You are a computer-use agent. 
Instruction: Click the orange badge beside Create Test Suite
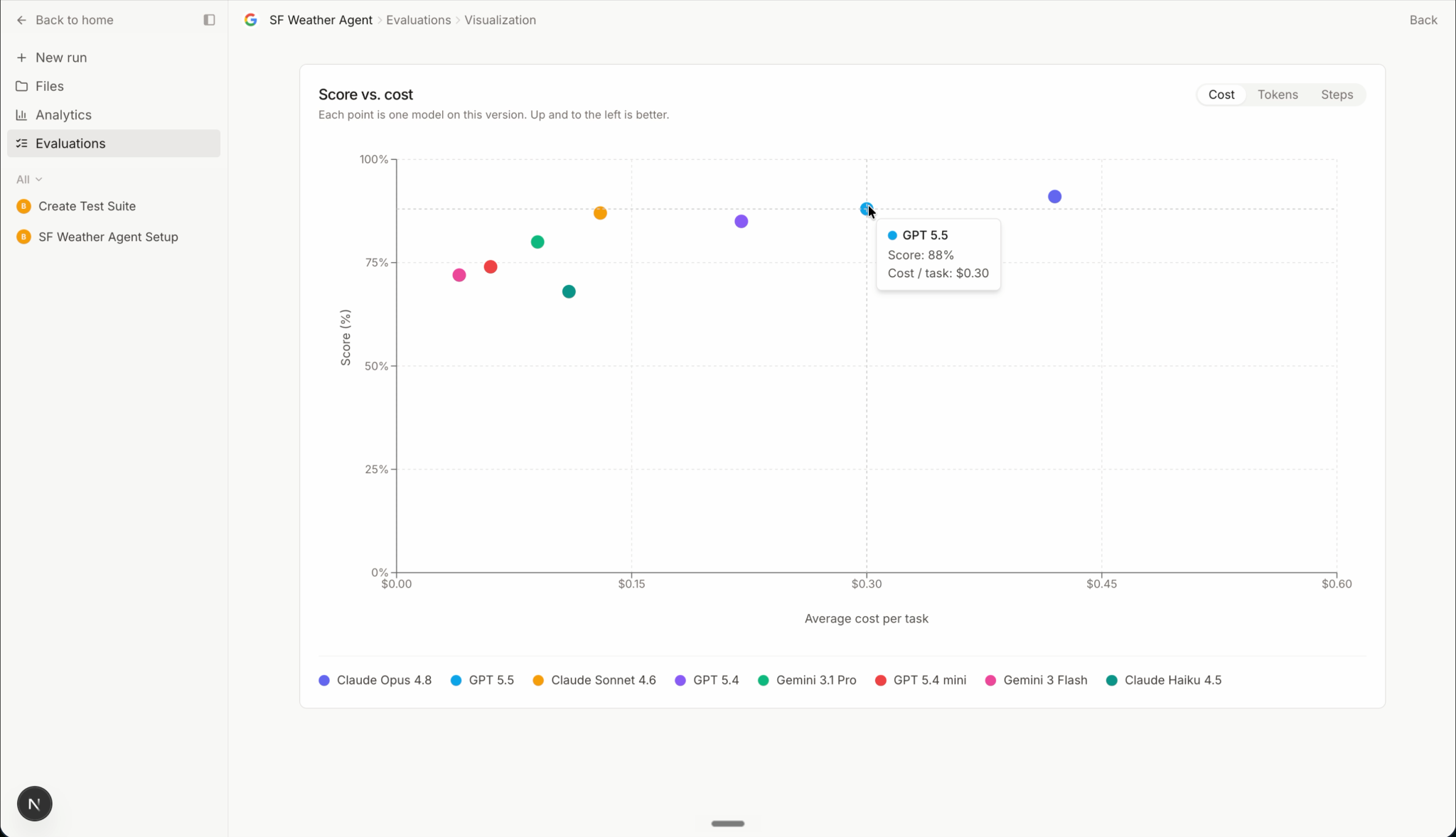23,206
